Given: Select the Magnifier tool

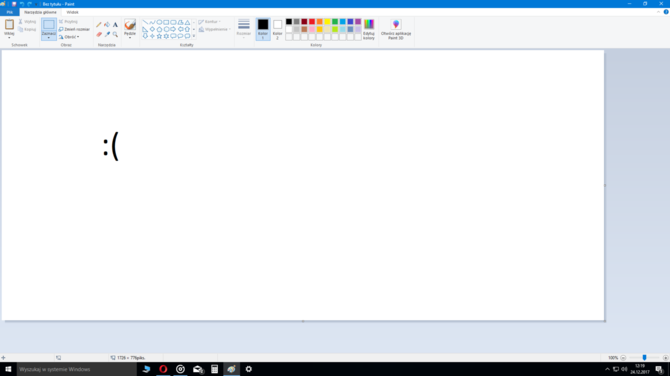Looking at the screenshot, I should coord(115,34).
